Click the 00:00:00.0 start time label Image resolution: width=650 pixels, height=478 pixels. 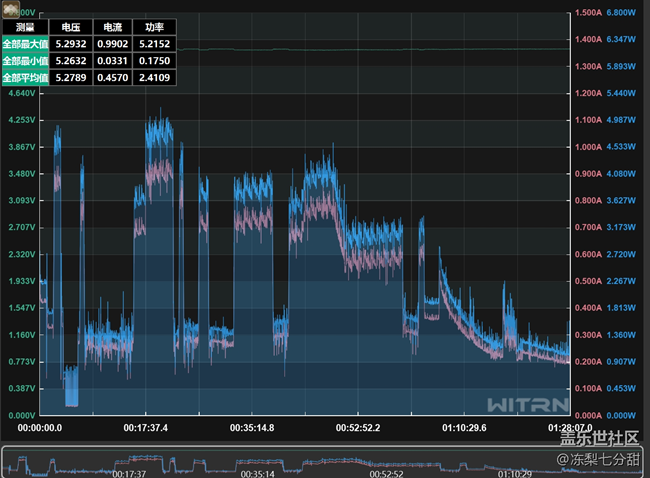point(40,427)
